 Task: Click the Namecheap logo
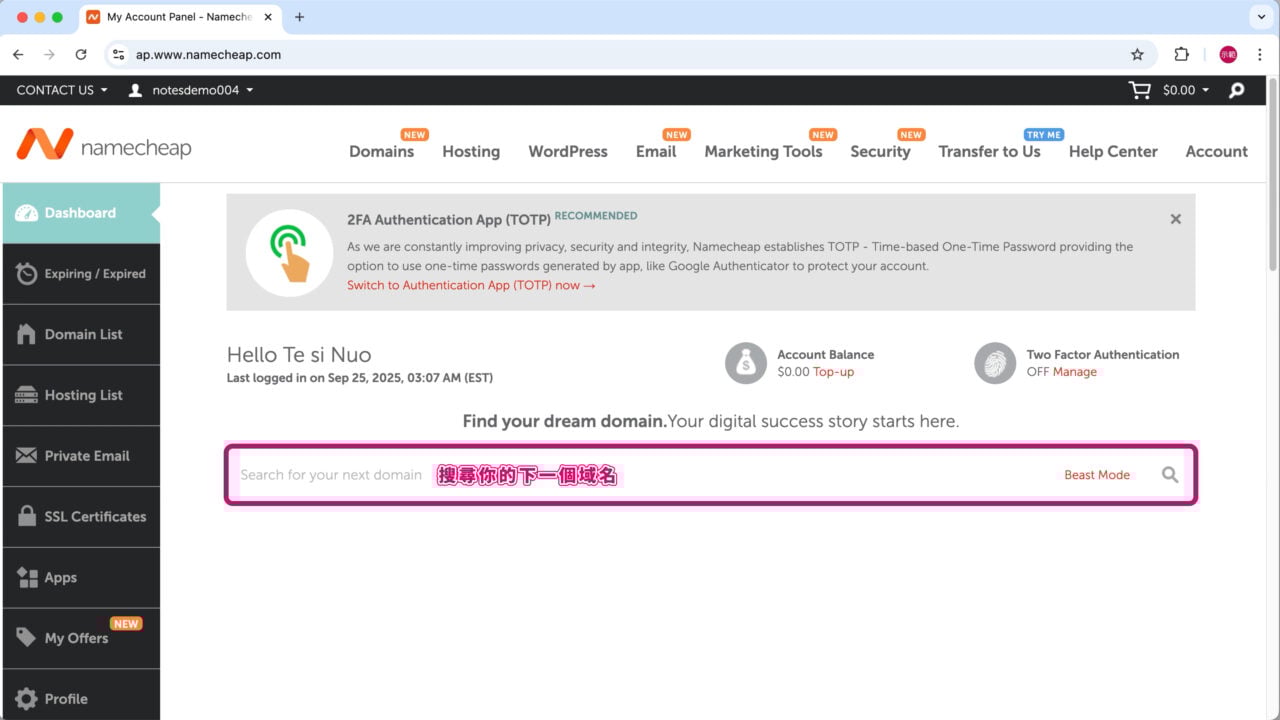104,147
